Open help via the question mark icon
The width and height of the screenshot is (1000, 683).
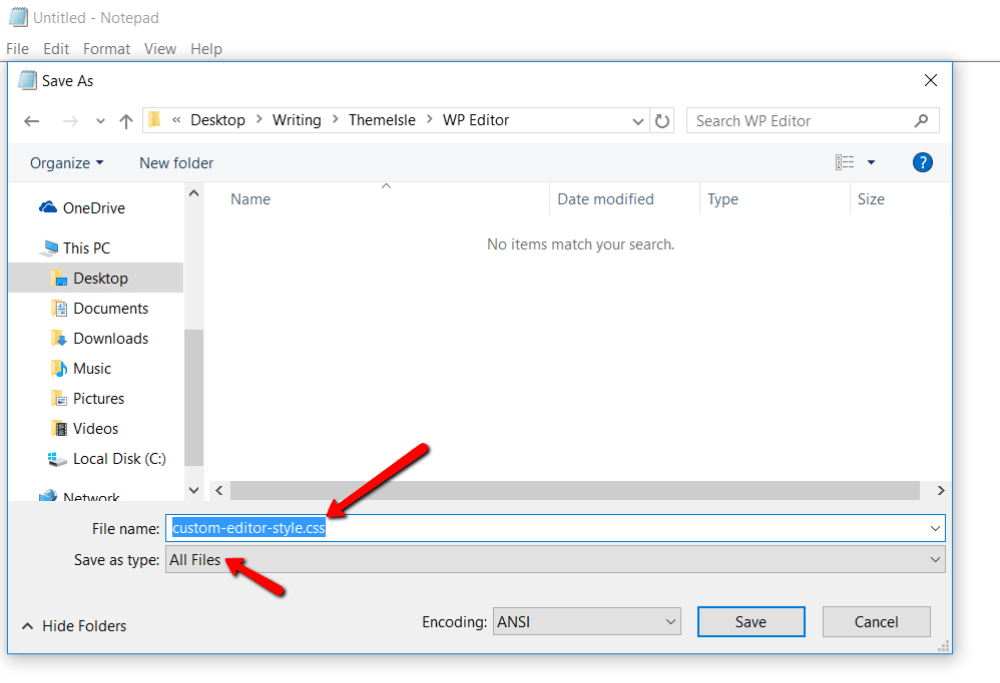(922, 162)
